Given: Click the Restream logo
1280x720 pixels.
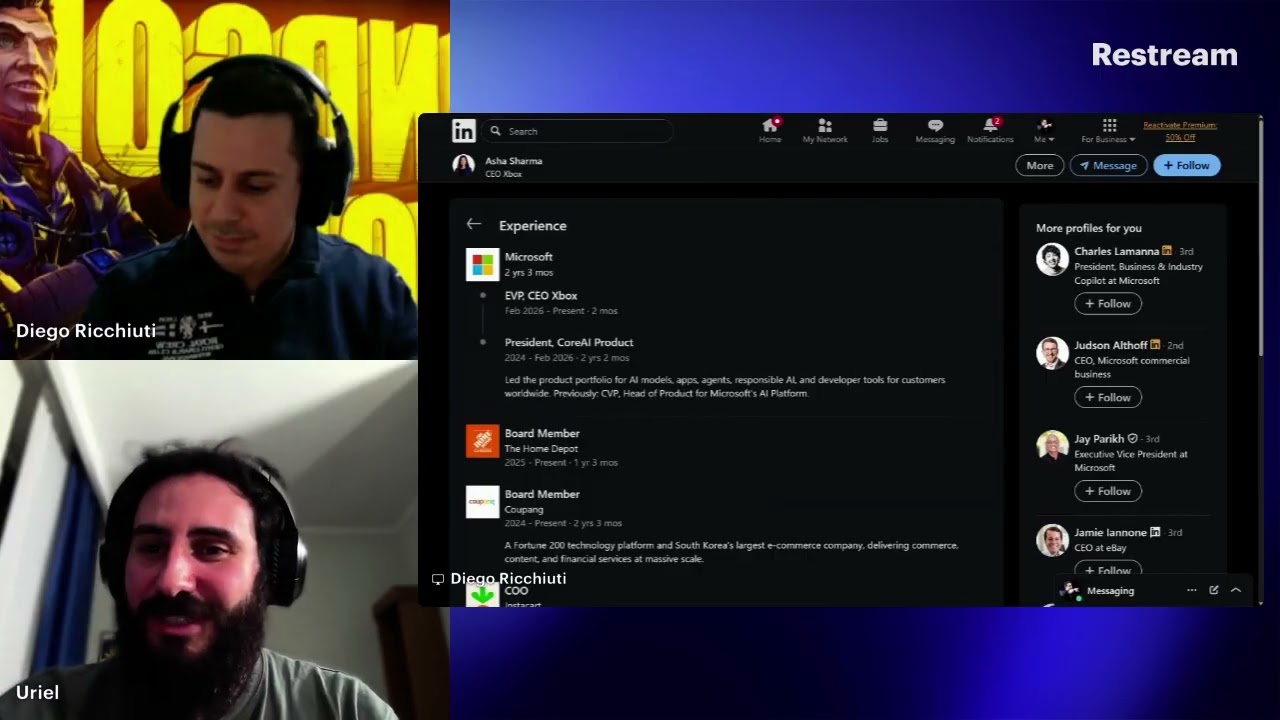Looking at the screenshot, I should pyautogui.click(x=1164, y=55).
